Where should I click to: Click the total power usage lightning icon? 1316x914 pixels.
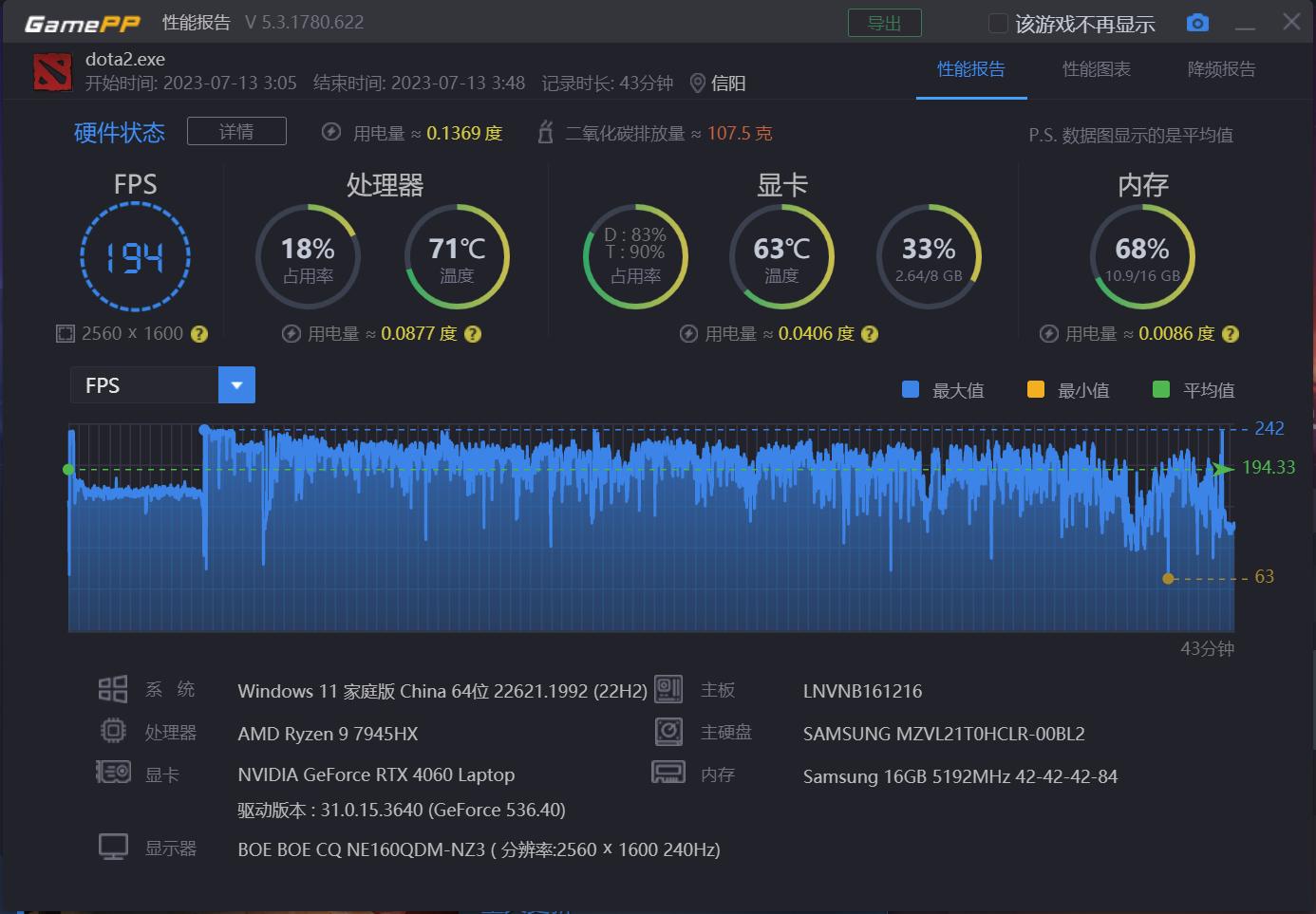point(331,133)
